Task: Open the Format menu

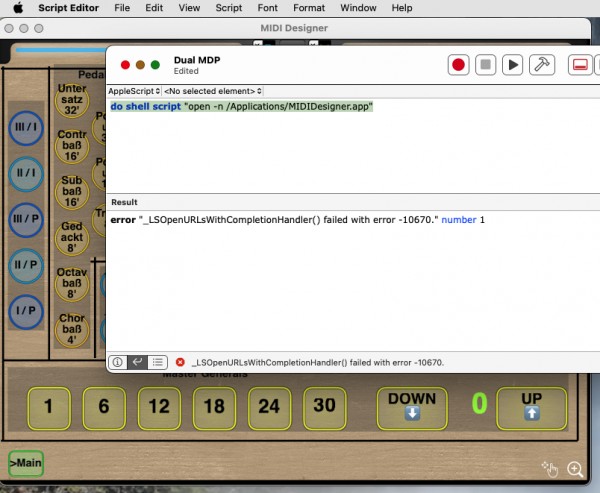Action: pyautogui.click(x=309, y=8)
